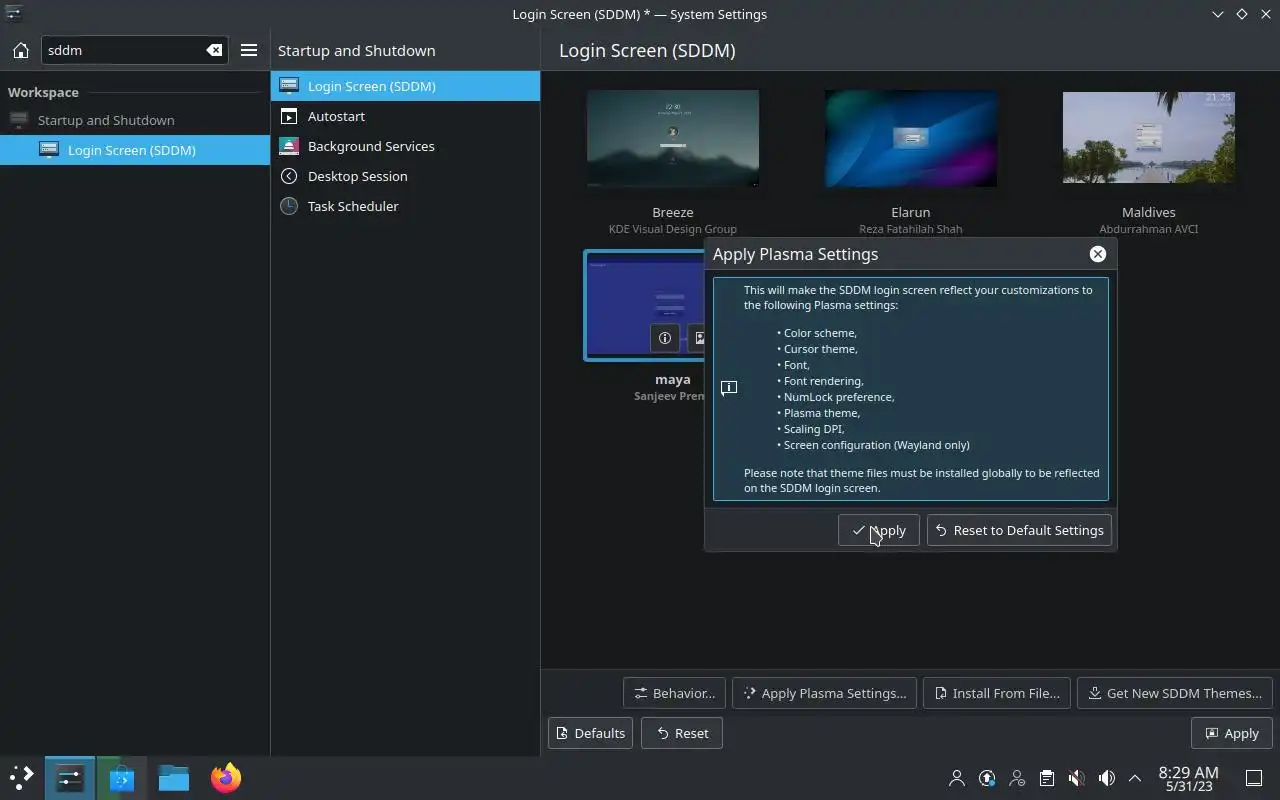
Task: Click the muted audio tray icon
Action: coord(1076,778)
